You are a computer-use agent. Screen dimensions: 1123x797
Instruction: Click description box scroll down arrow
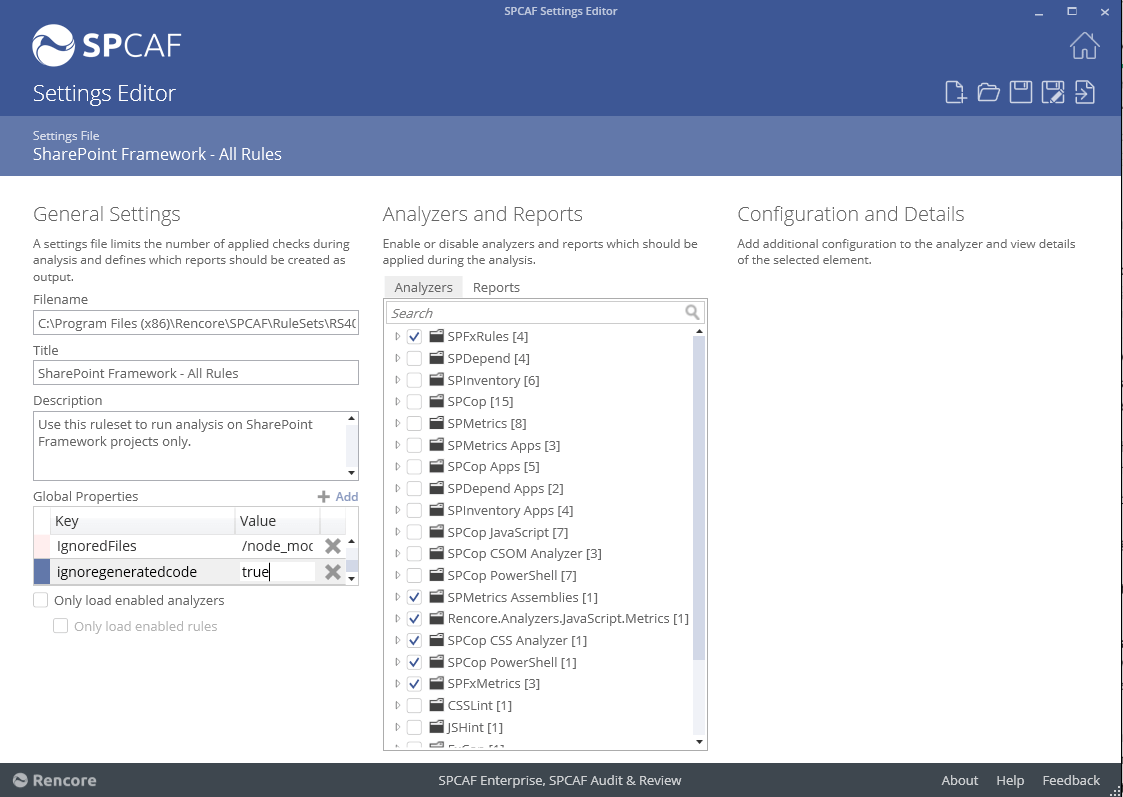point(352,473)
